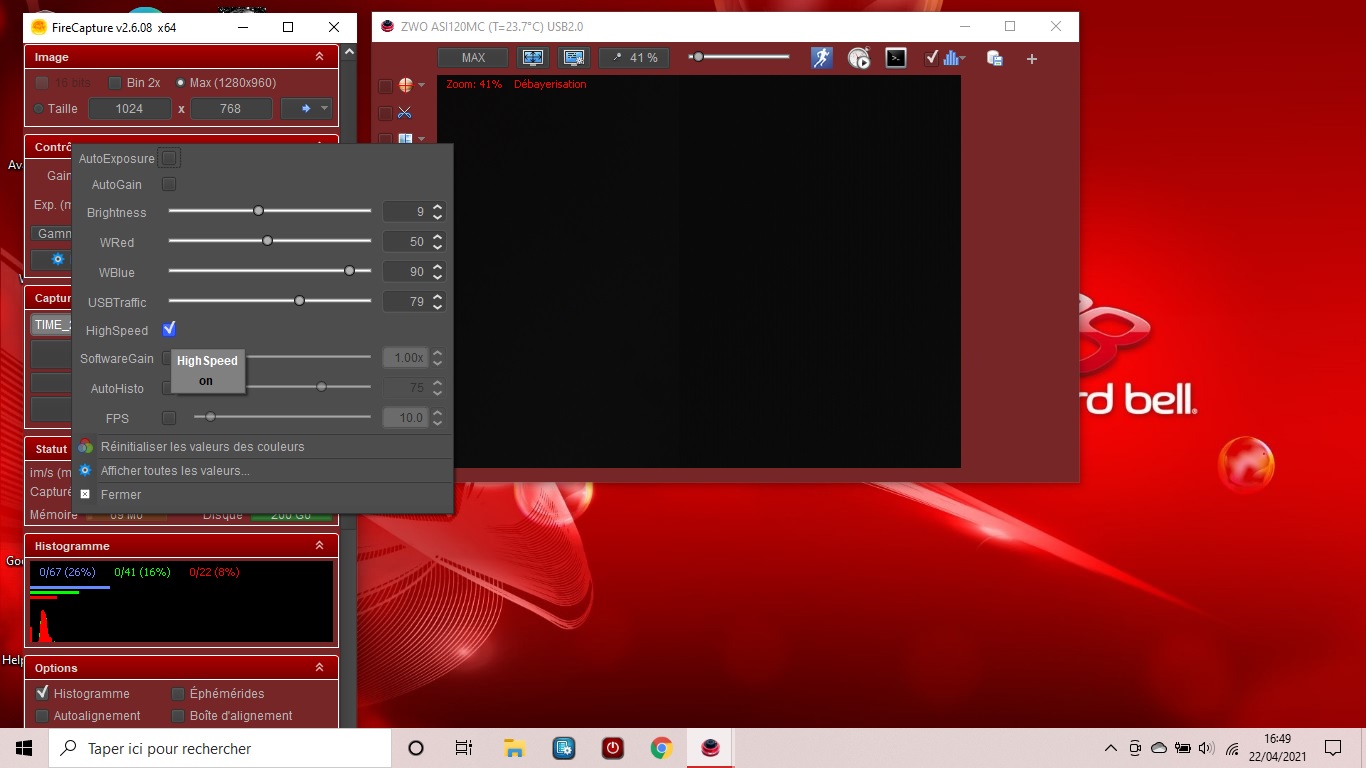Show hidden icons in the system tray
This screenshot has width=1366, height=768.
(1111, 748)
